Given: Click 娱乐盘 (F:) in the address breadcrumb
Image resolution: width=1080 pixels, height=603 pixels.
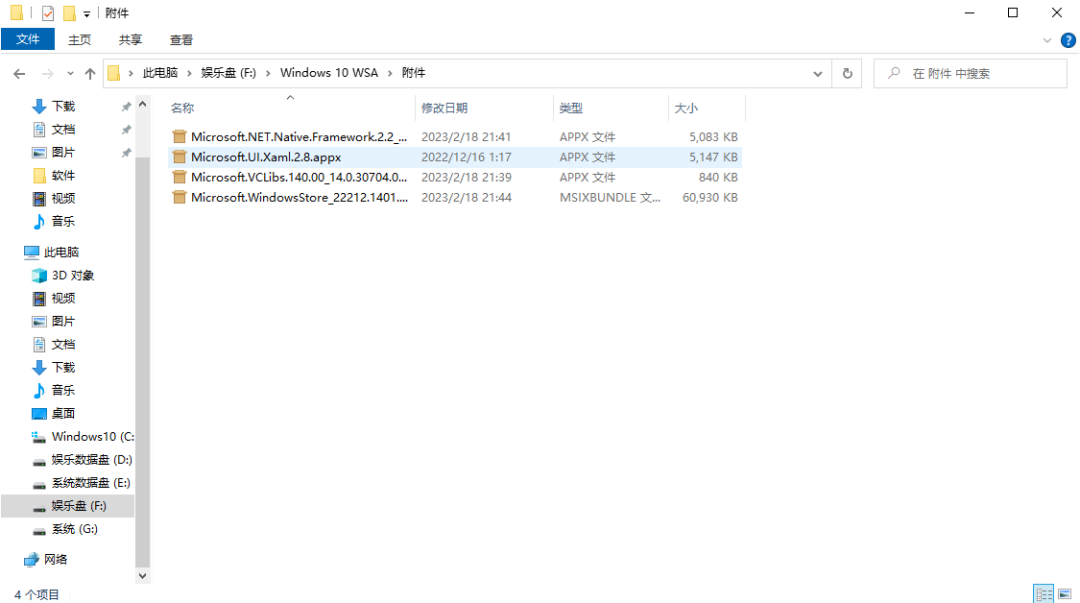Looking at the screenshot, I should 228,73.
